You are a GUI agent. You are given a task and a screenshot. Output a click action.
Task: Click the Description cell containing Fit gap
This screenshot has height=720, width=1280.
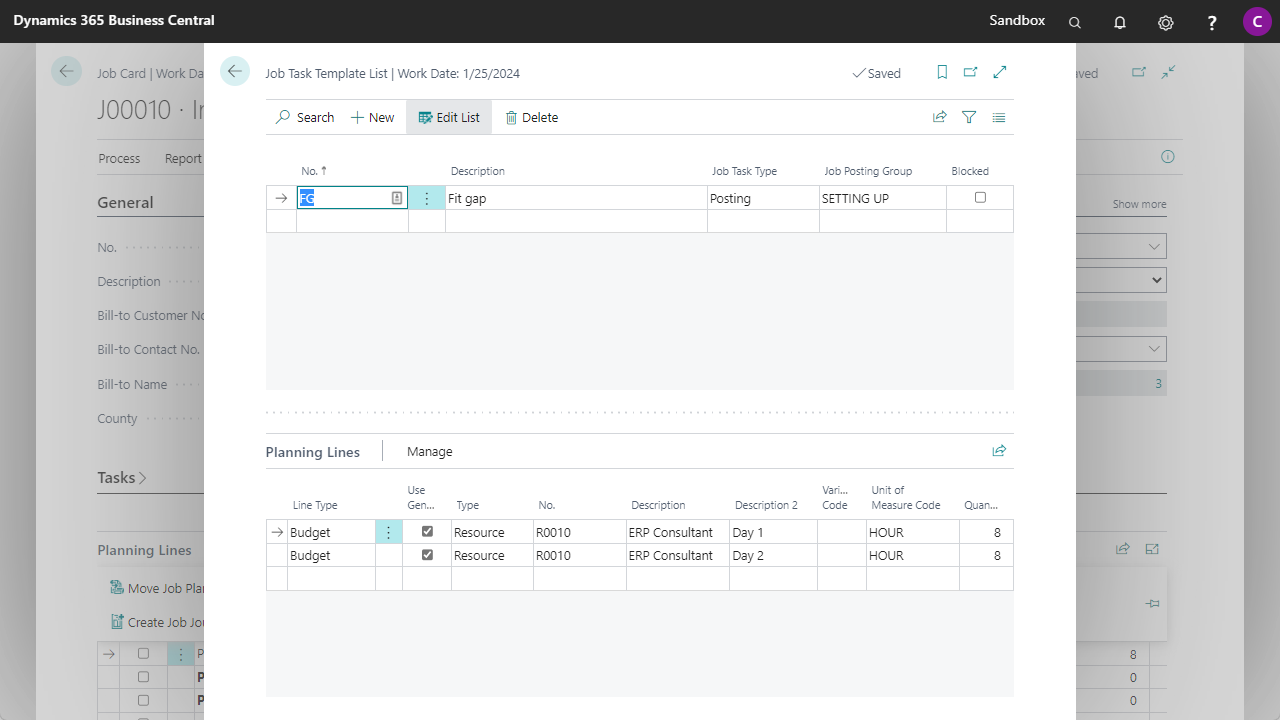coord(575,198)
